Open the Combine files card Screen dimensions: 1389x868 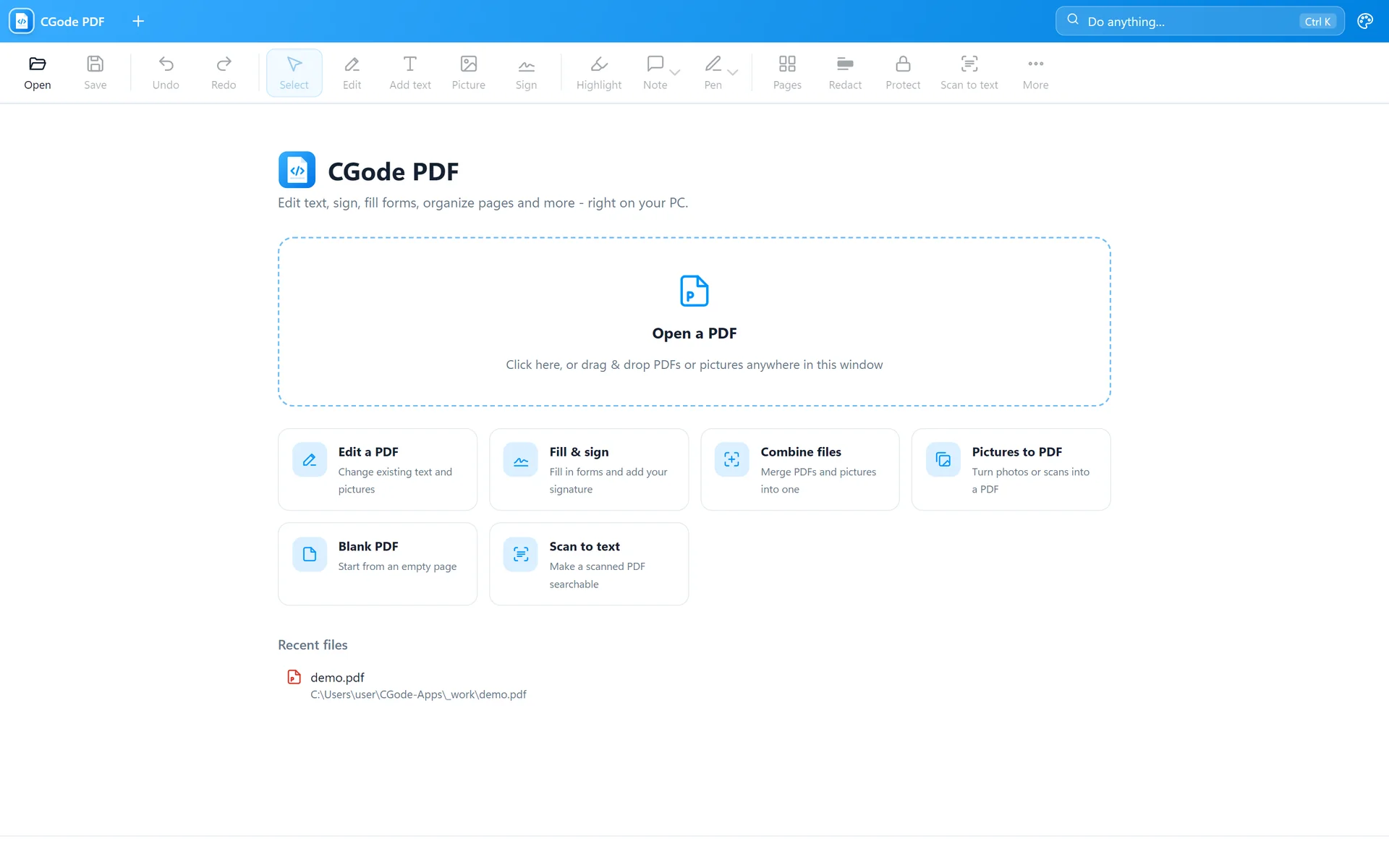click(x=799, y=469)
